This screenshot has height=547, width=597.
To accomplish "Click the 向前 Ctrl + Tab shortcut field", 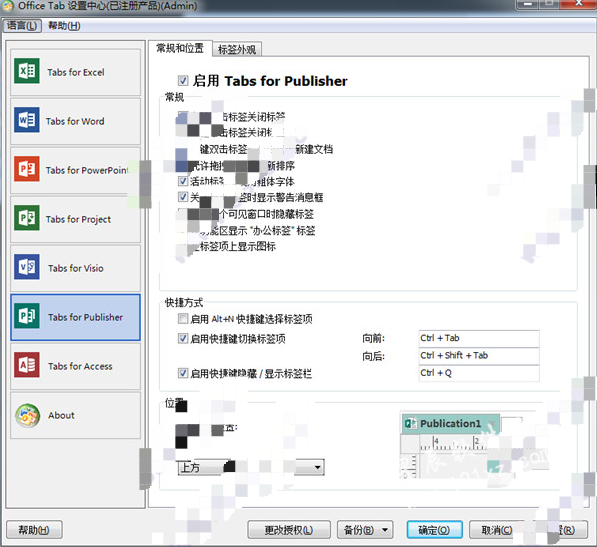I will tap(479, 338).
